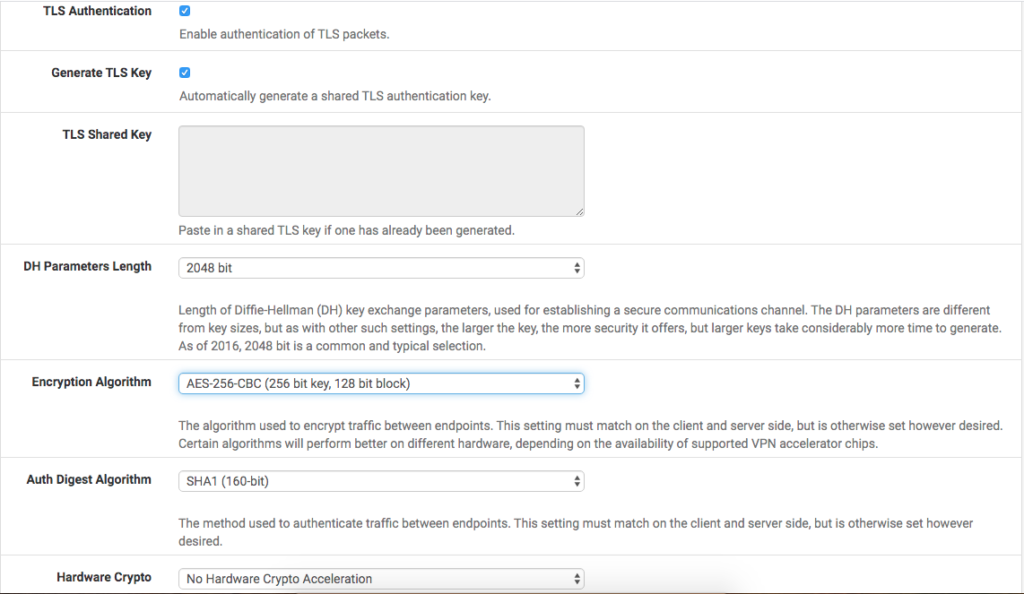Viewport: 1024px width, 594px height.
Task: Open the Encryption Algorithm AES-256-CBC dropdown
Action: pyautogui.click(x=381, y=383)
